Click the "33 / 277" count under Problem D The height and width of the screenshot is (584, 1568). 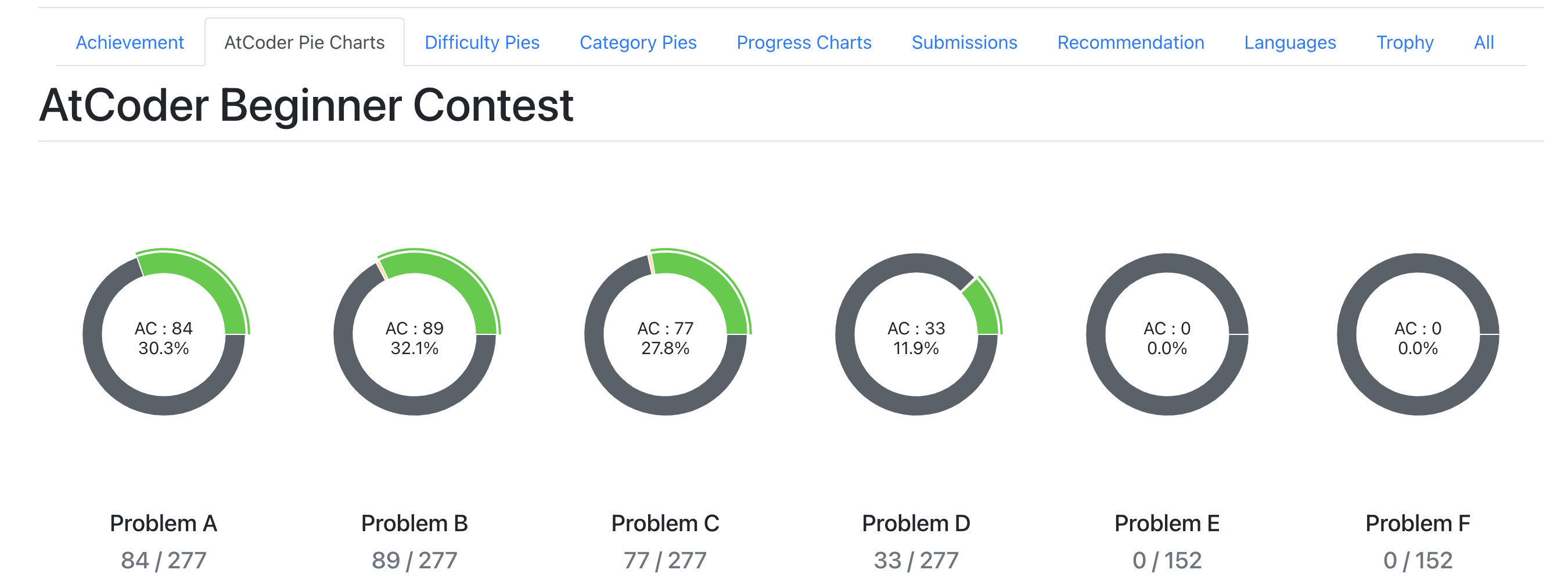916,560
